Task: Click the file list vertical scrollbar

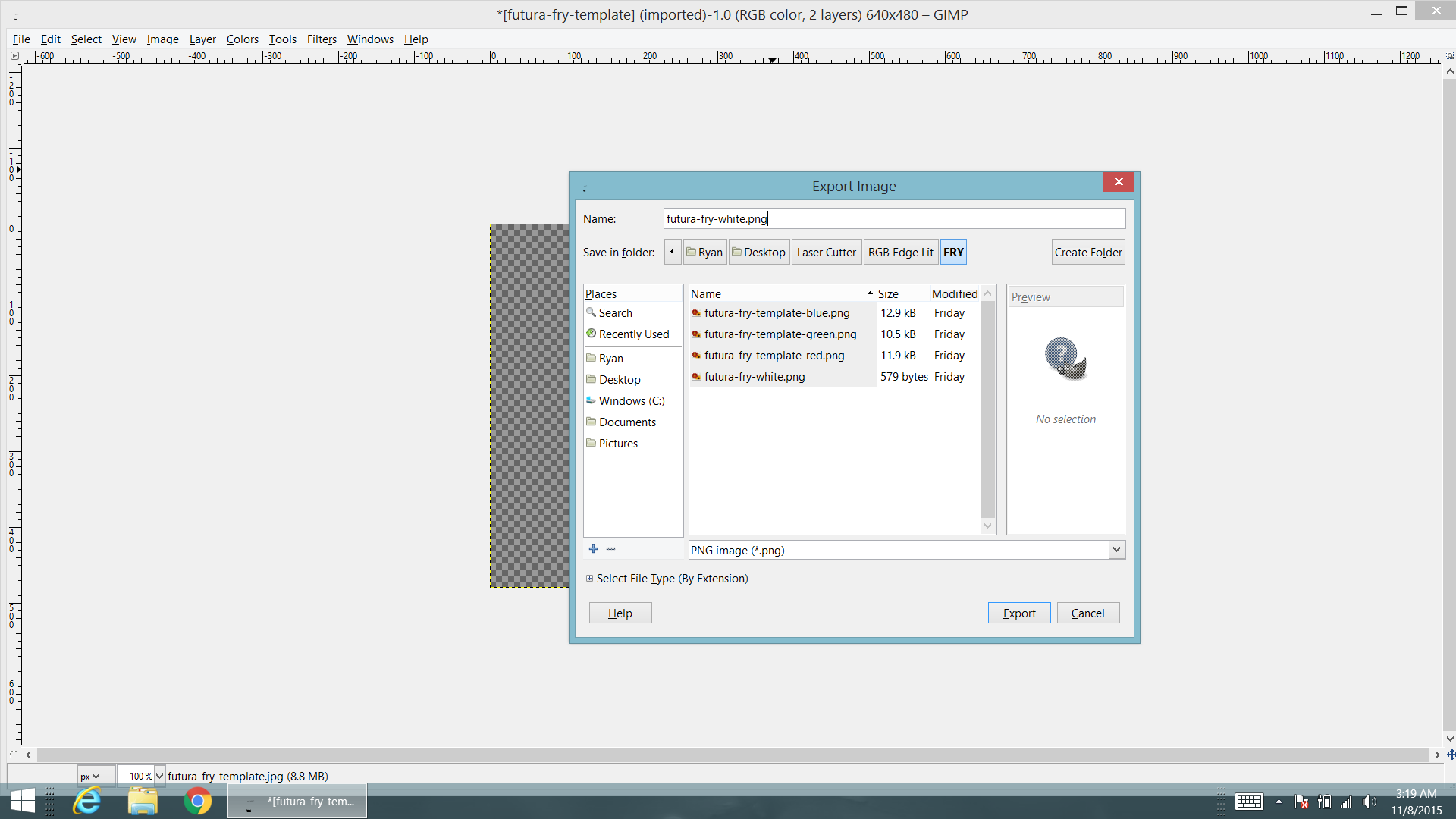Action: [987, 409]
